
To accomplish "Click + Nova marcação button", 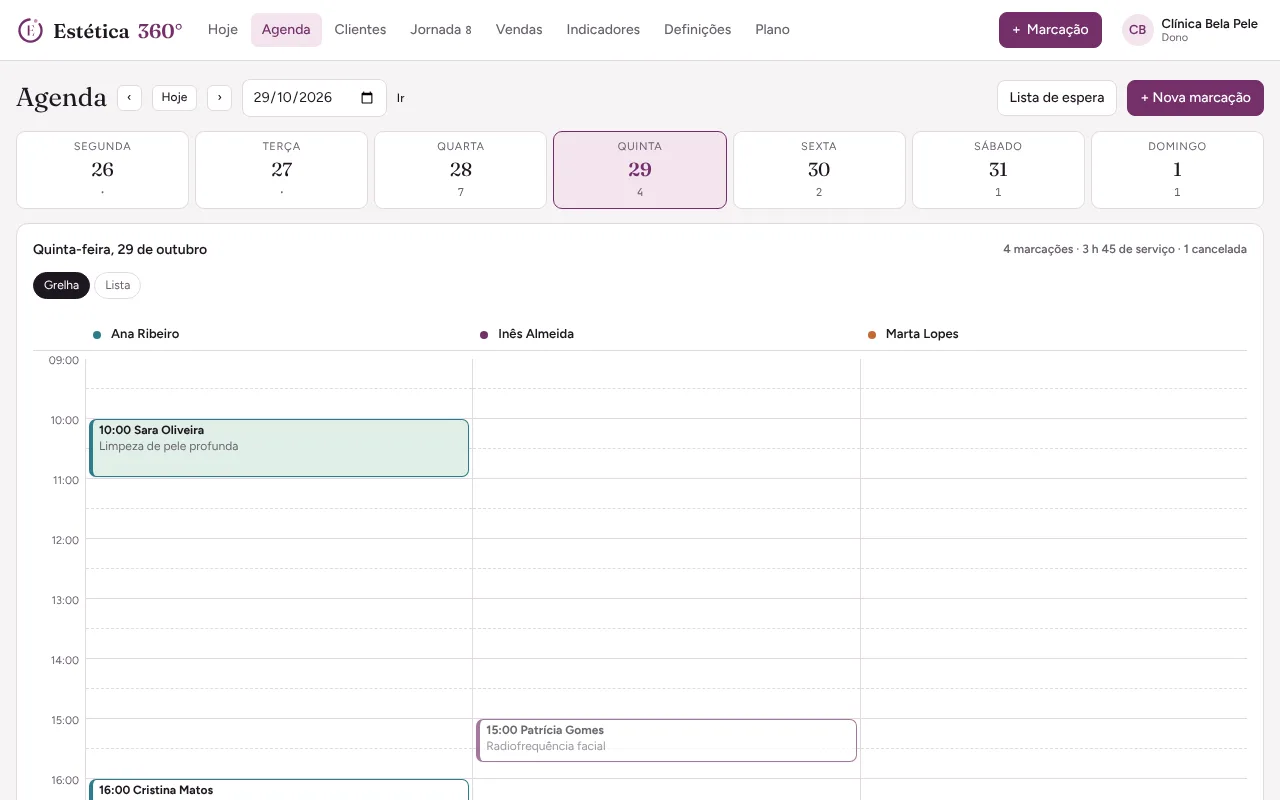I will pyautogui.click(x=1195, y=98).
